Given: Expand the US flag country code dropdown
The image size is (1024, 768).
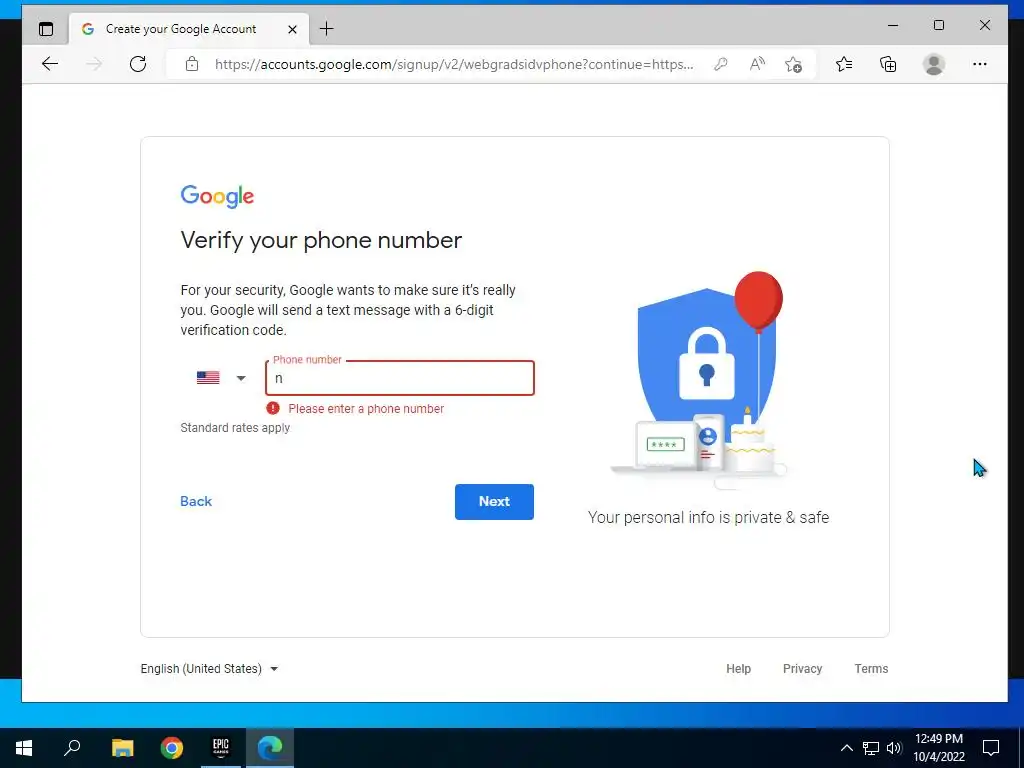Looking at the screenshot, I should (221, 377).
